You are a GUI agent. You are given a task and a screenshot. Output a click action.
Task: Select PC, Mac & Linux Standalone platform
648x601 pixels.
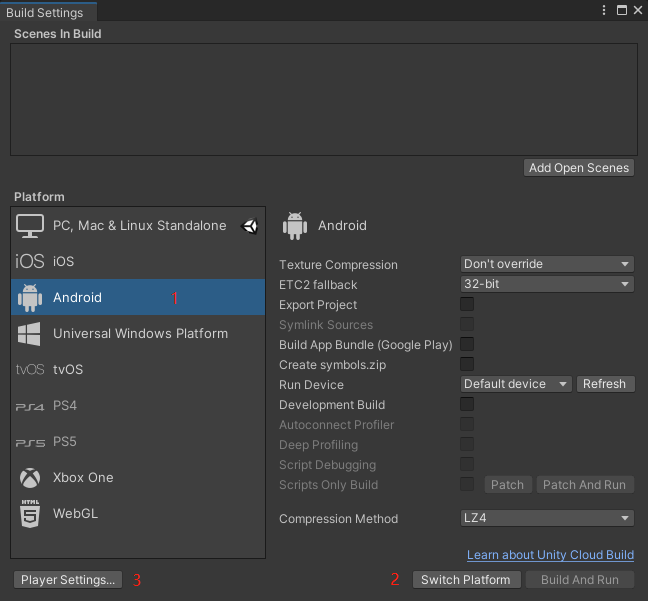click(138, 226)
